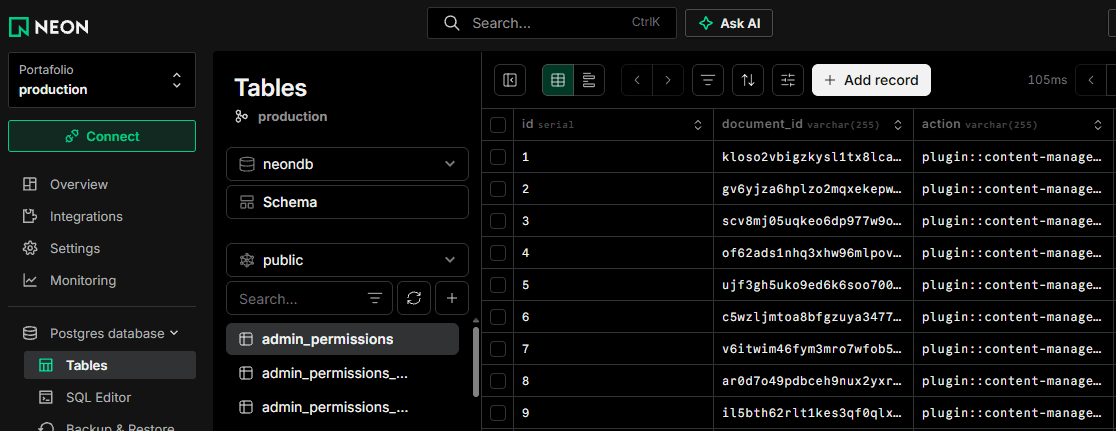Click document_id cell starting kloso2vbigzkysl
1116x431 pixels.
813,156
